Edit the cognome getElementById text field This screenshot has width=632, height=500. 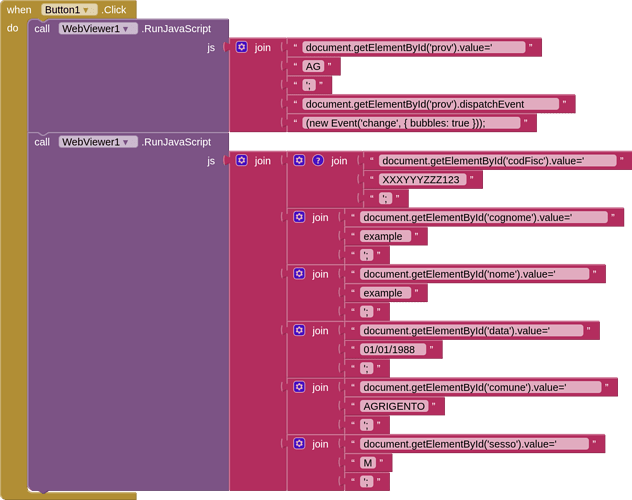coord(484,217)
